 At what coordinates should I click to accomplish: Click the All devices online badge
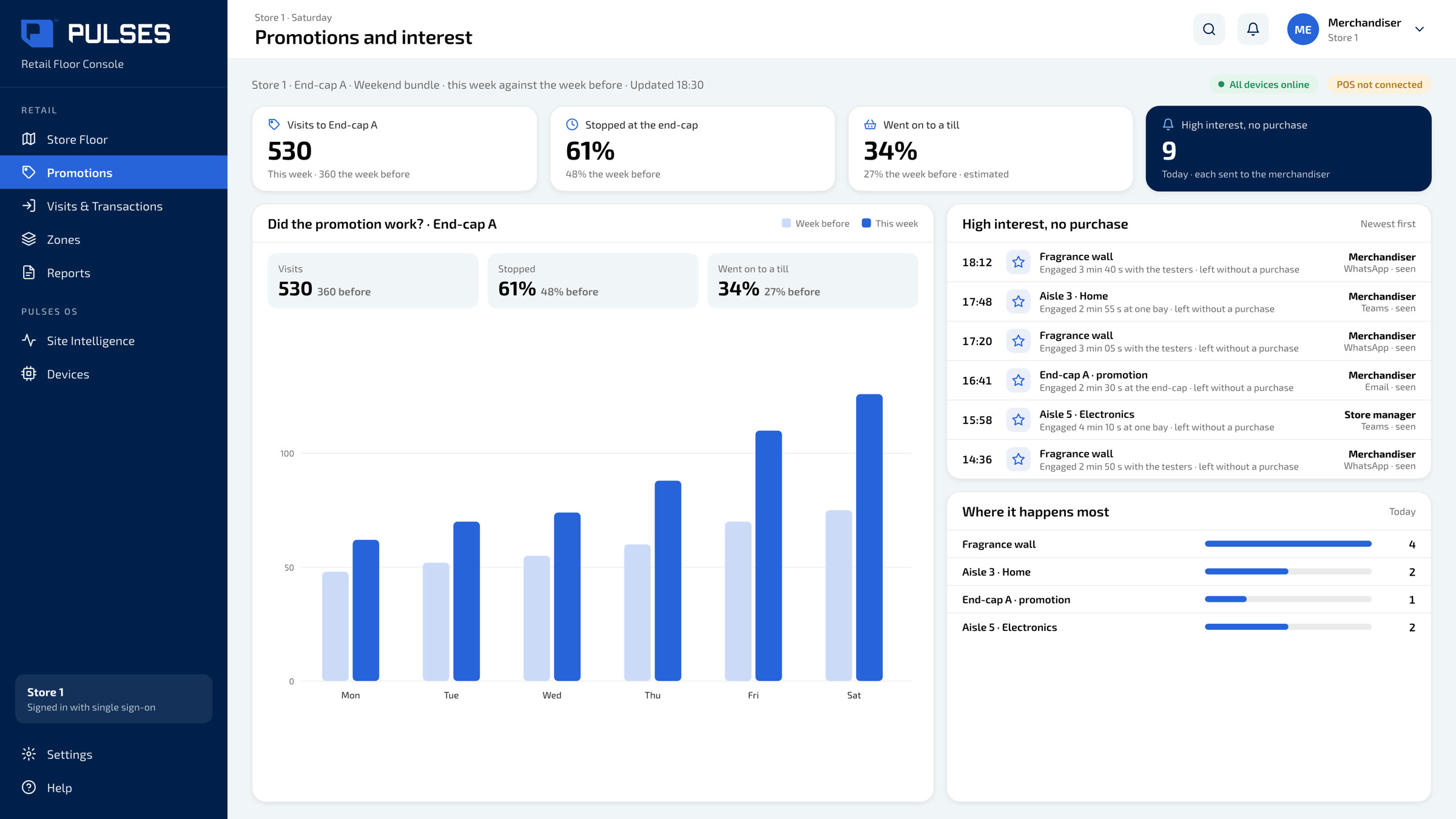1263,84
